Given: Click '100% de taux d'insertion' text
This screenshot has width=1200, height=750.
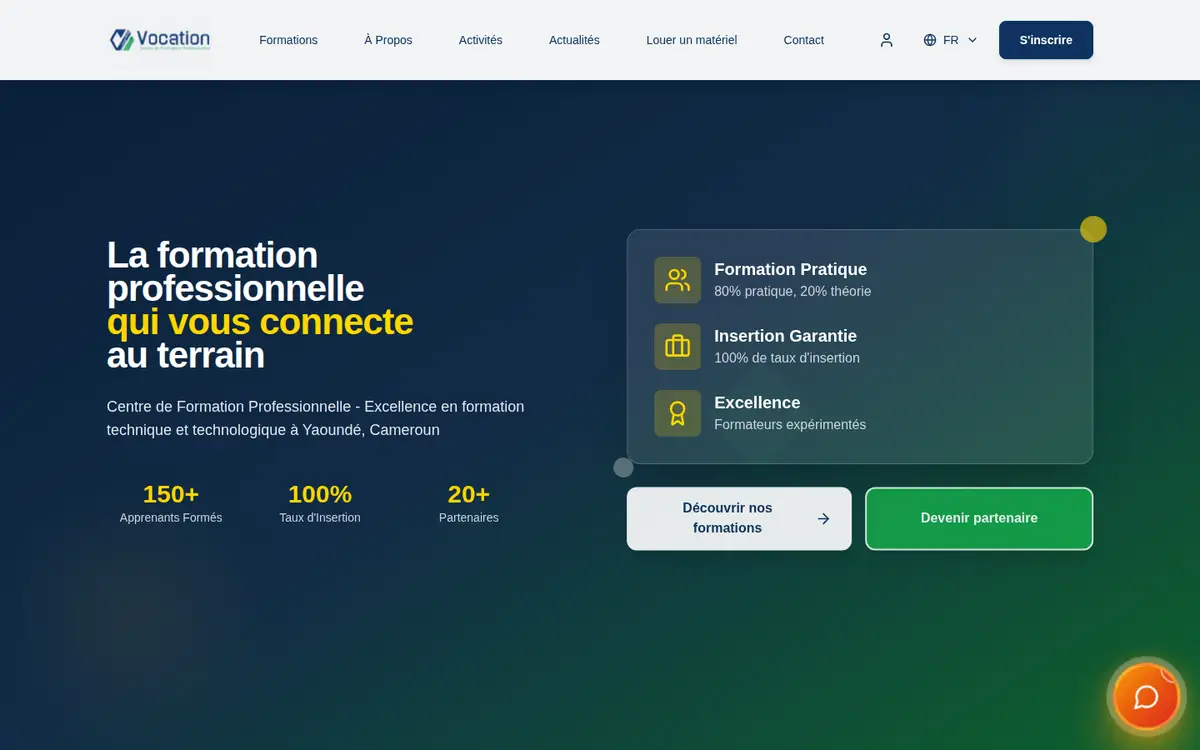Looking at the screenshot, I should (787, 358).
